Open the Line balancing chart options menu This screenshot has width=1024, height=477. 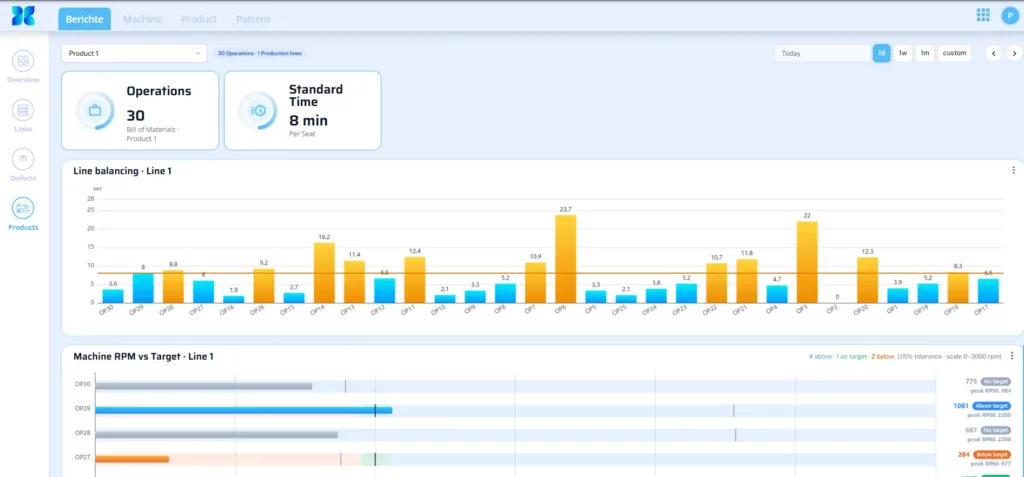[x=1013, y=170]
